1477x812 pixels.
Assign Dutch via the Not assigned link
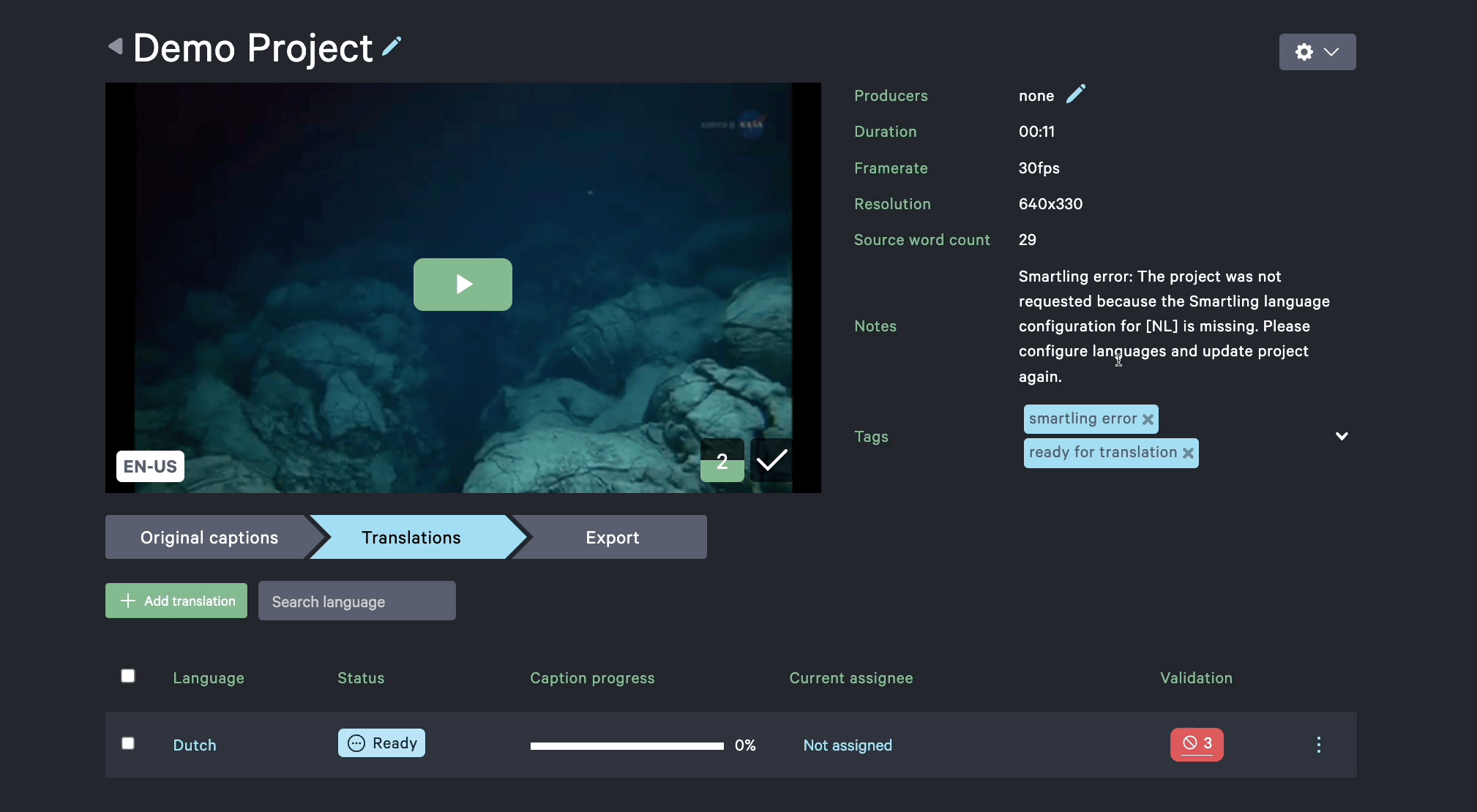[848, 745]
